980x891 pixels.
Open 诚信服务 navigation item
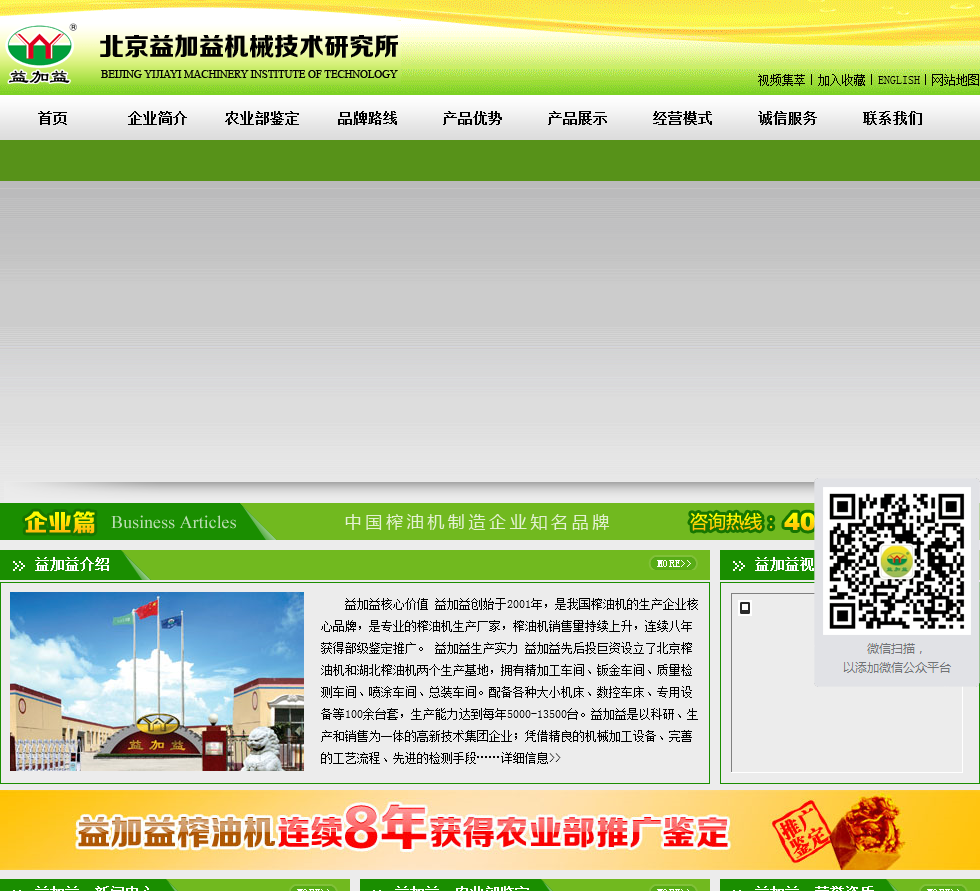pyautogui.click(x=788, y=118)
